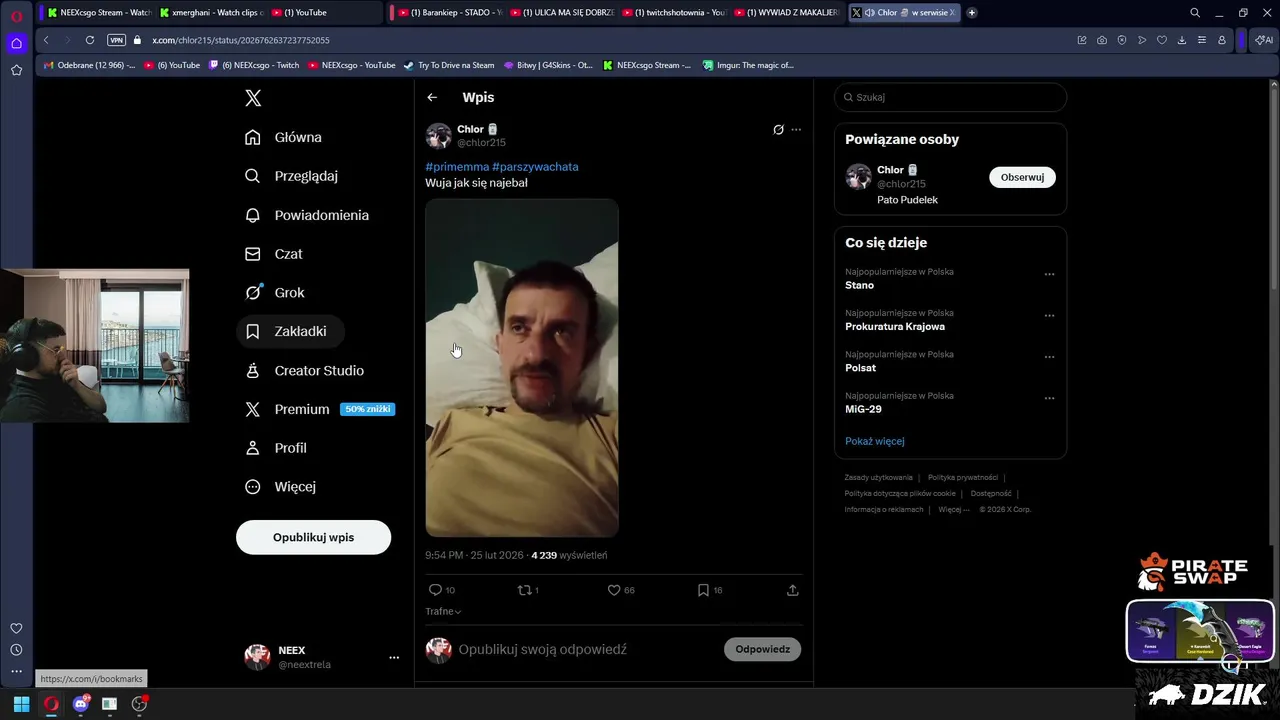The image size is (1280, 720).
Task: Open options for MiG-29 trend
Action: tap(1049, 398)
